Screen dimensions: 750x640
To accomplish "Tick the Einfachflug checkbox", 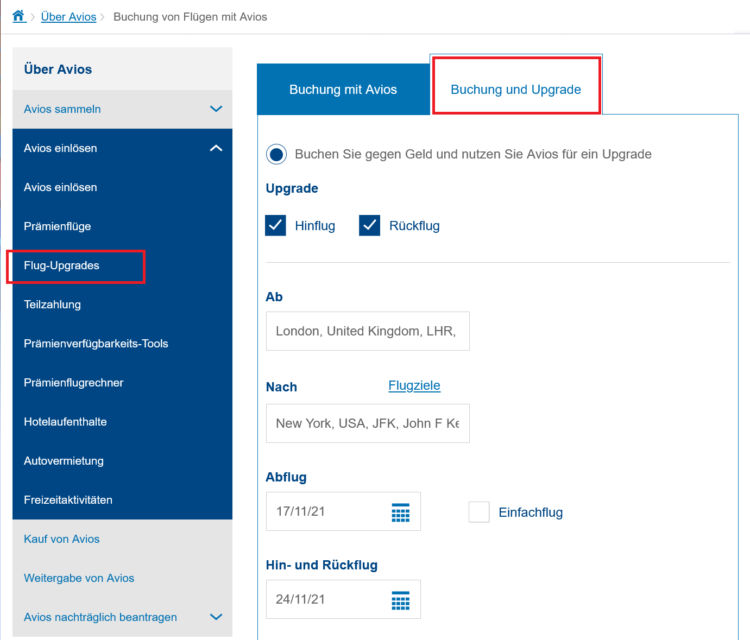I will (x=479, y=512).
